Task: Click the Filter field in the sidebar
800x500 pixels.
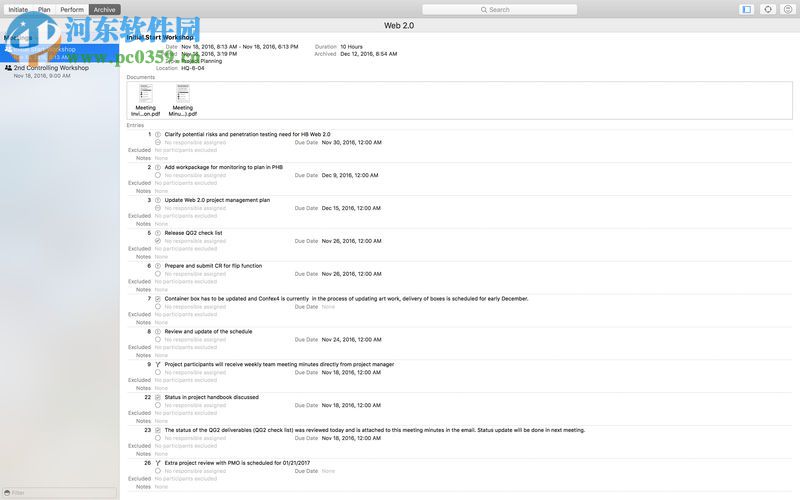Action: pos(59,493)
